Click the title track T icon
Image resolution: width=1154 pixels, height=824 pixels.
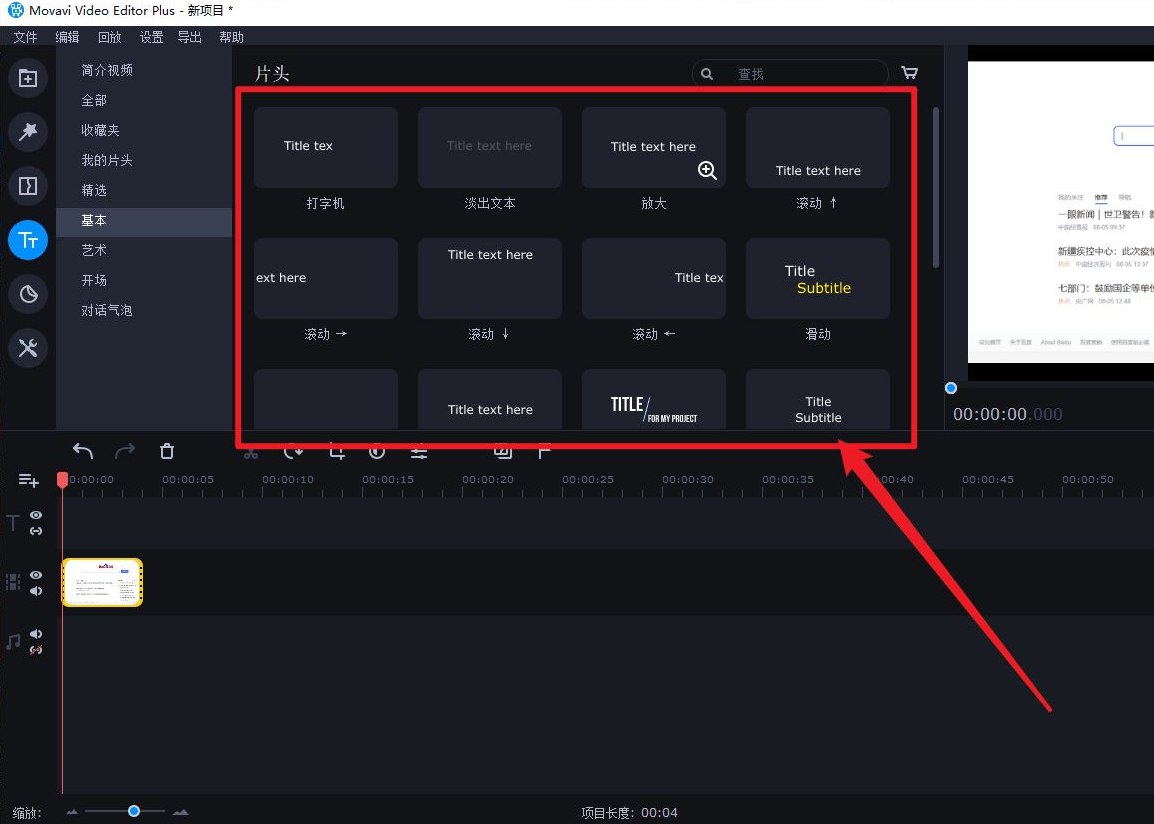click(x=13, y=523)
